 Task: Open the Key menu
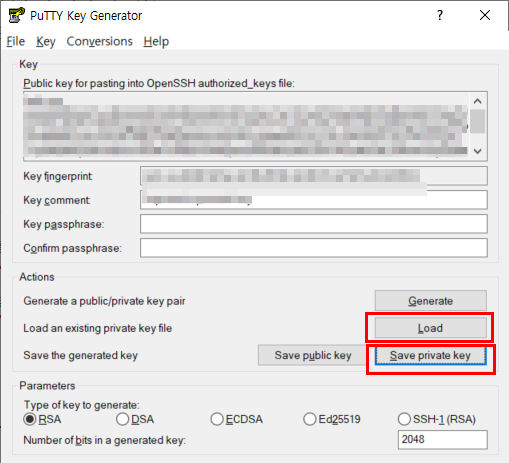[x=46, y=41]
